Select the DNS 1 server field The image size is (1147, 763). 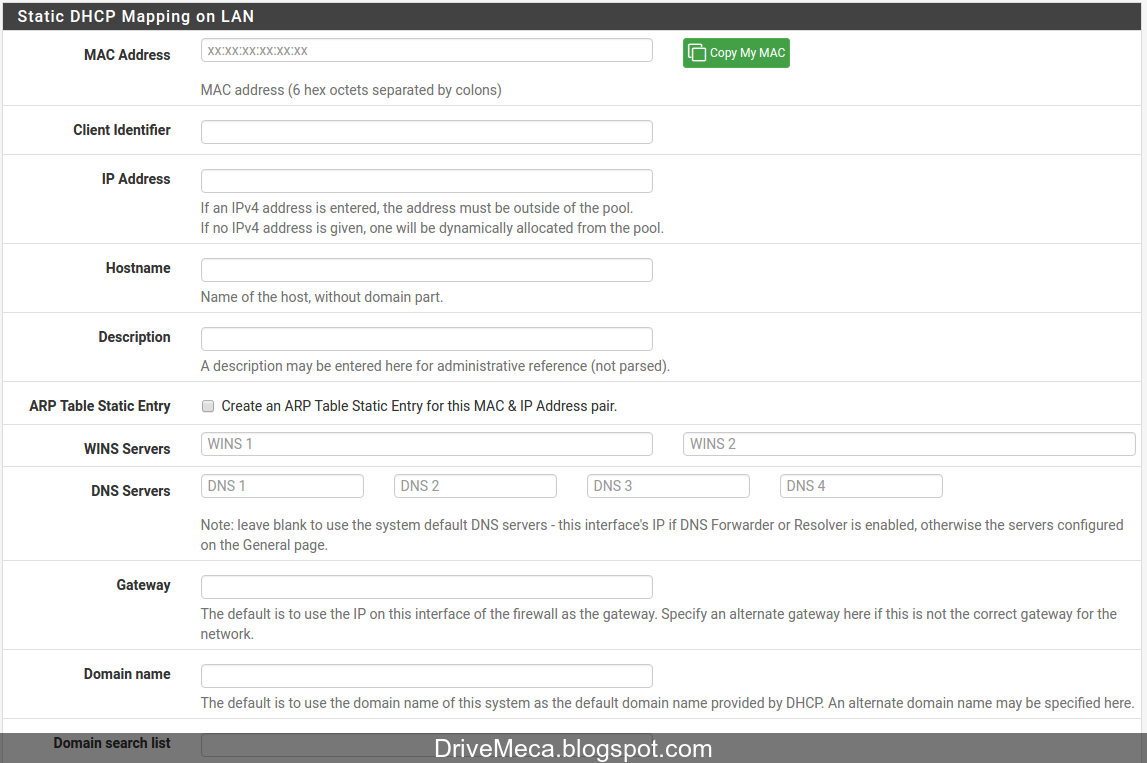[282, 486]
